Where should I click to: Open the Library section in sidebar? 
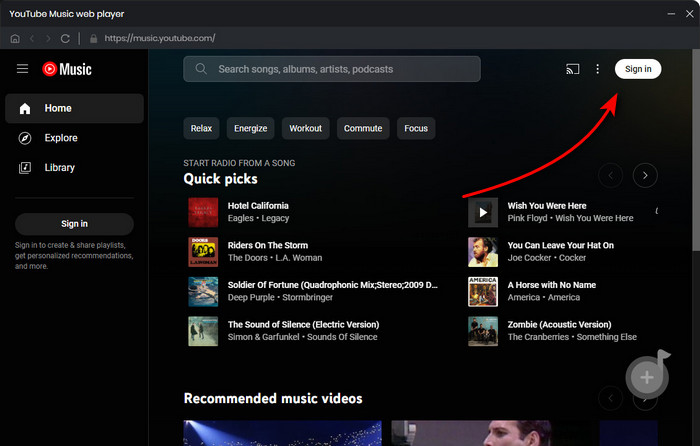(x=59, y=168)
